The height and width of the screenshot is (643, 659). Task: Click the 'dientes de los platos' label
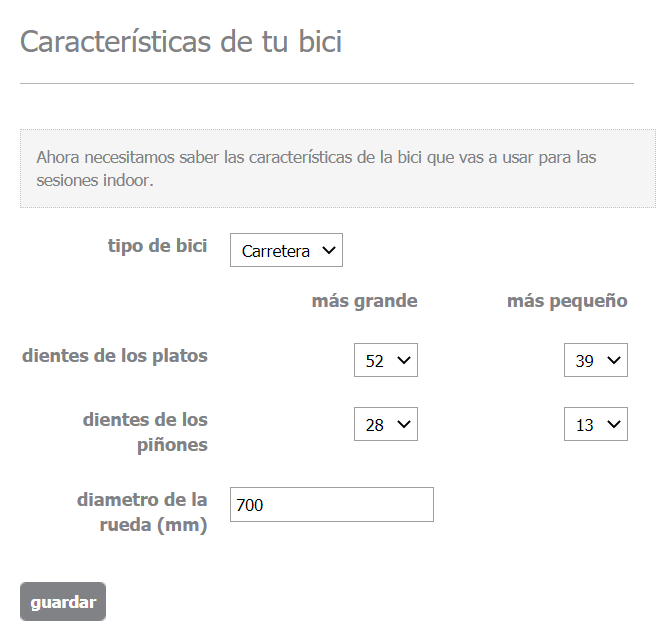pyautogui.click(x=115, y=356)
